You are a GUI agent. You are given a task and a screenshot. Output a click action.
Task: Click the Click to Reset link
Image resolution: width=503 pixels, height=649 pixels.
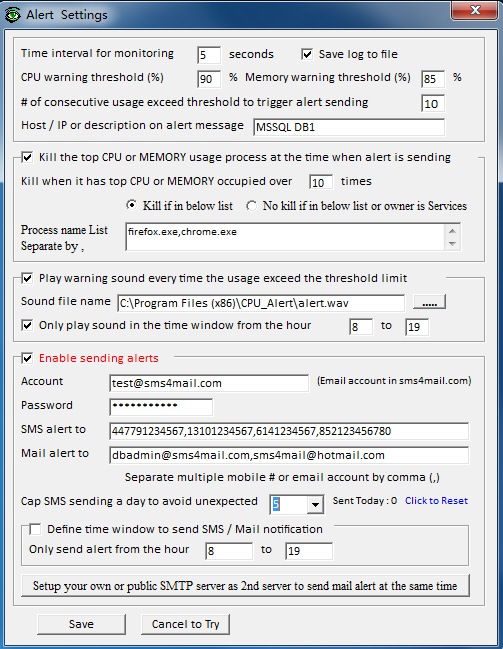pos(436,501)
